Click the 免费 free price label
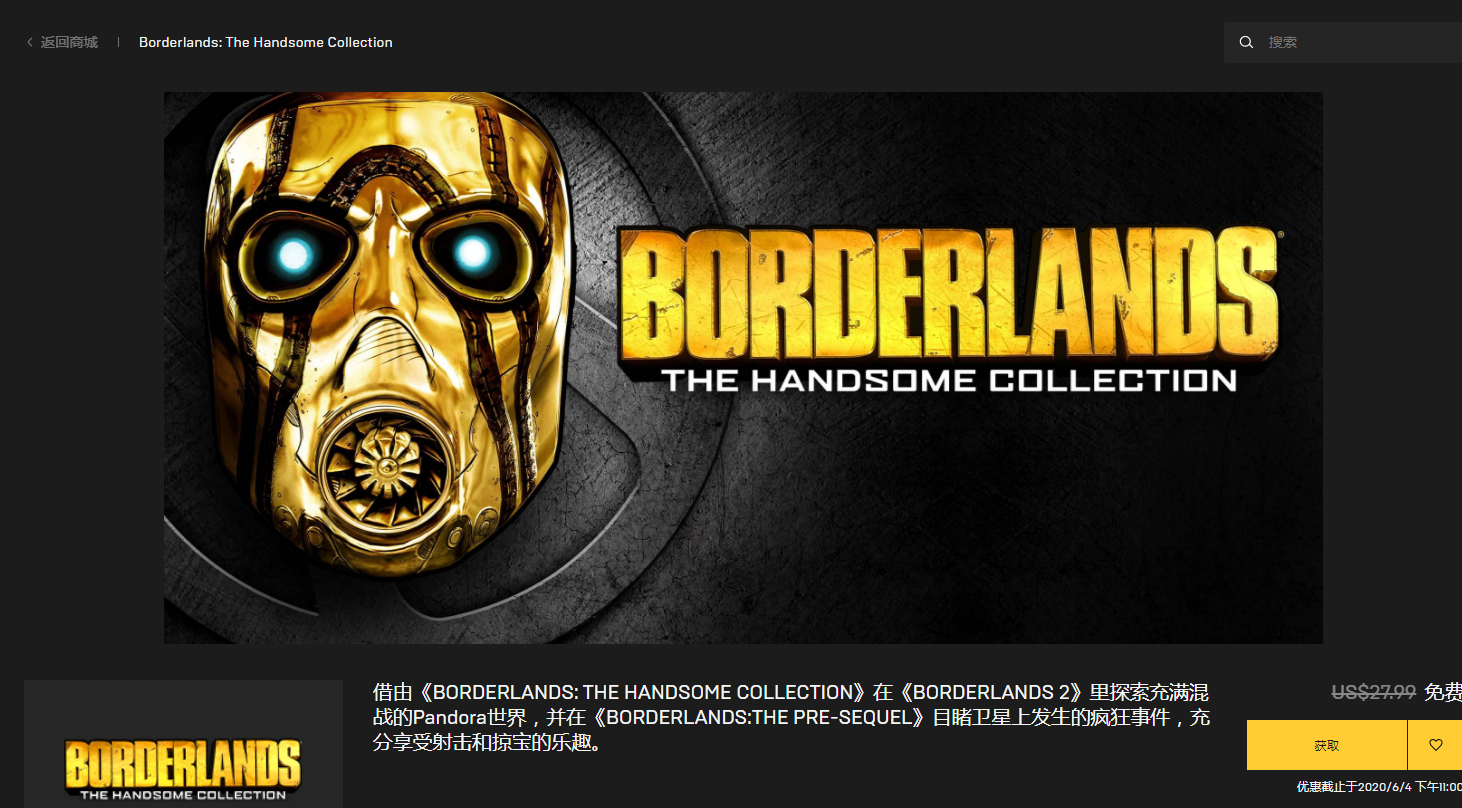Screen dimensions: 1462x808 [x=1443, y=692]
